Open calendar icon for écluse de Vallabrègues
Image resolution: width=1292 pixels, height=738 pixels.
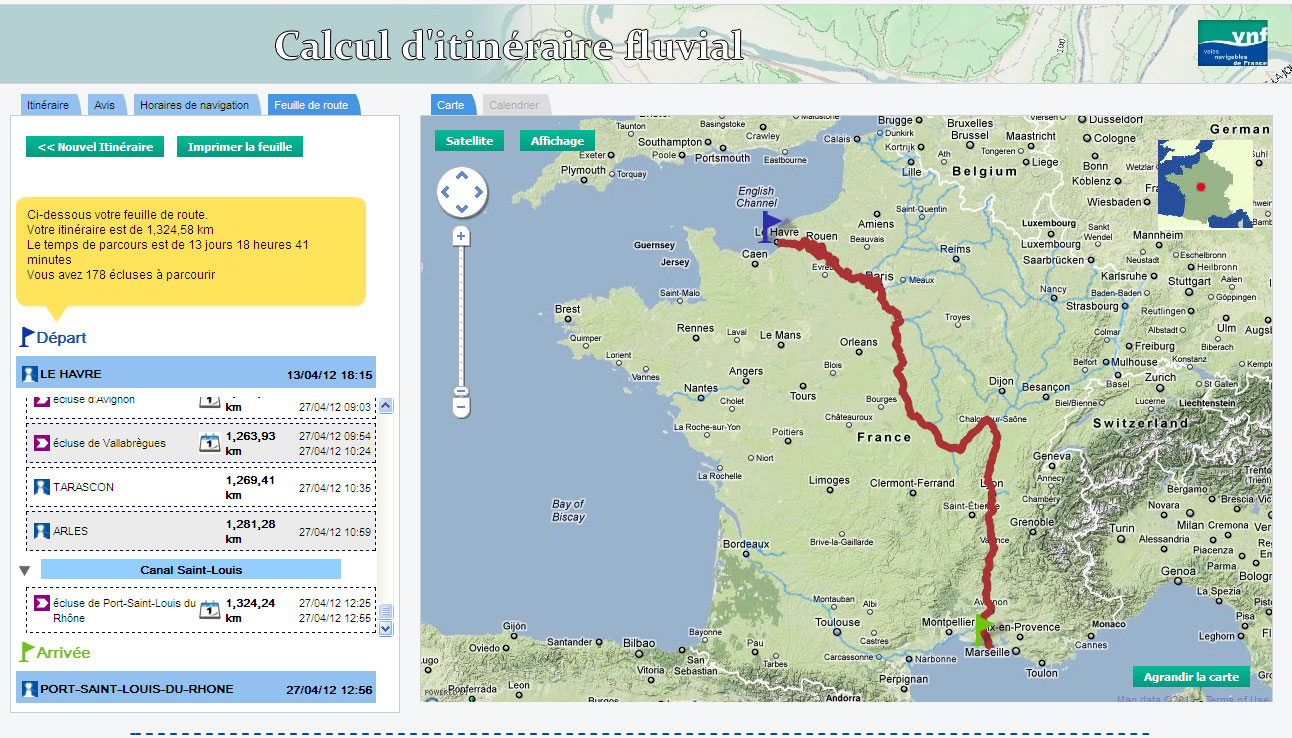(x=209, y=443)
